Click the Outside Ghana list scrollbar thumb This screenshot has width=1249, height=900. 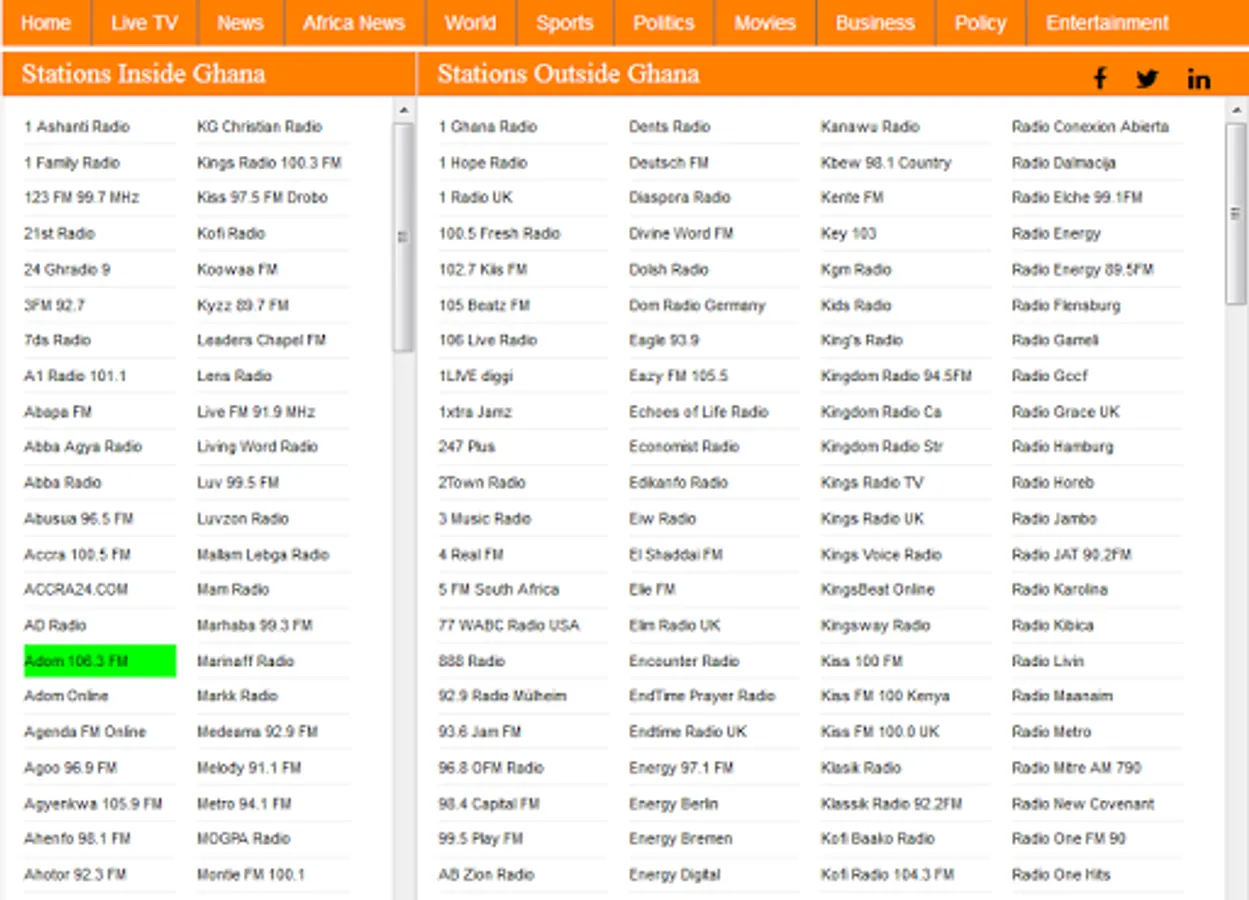point(1237,213)
